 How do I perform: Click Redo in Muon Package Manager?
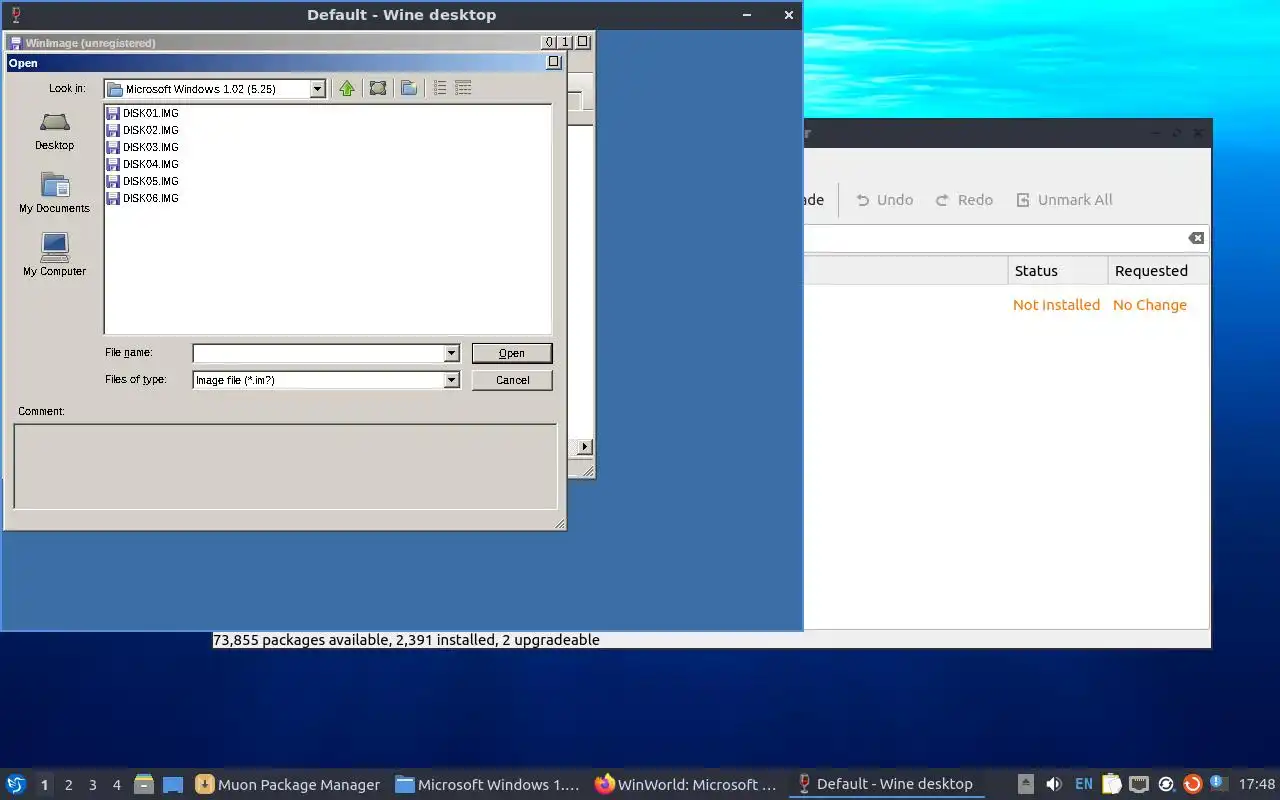click(x=964, y=200)
